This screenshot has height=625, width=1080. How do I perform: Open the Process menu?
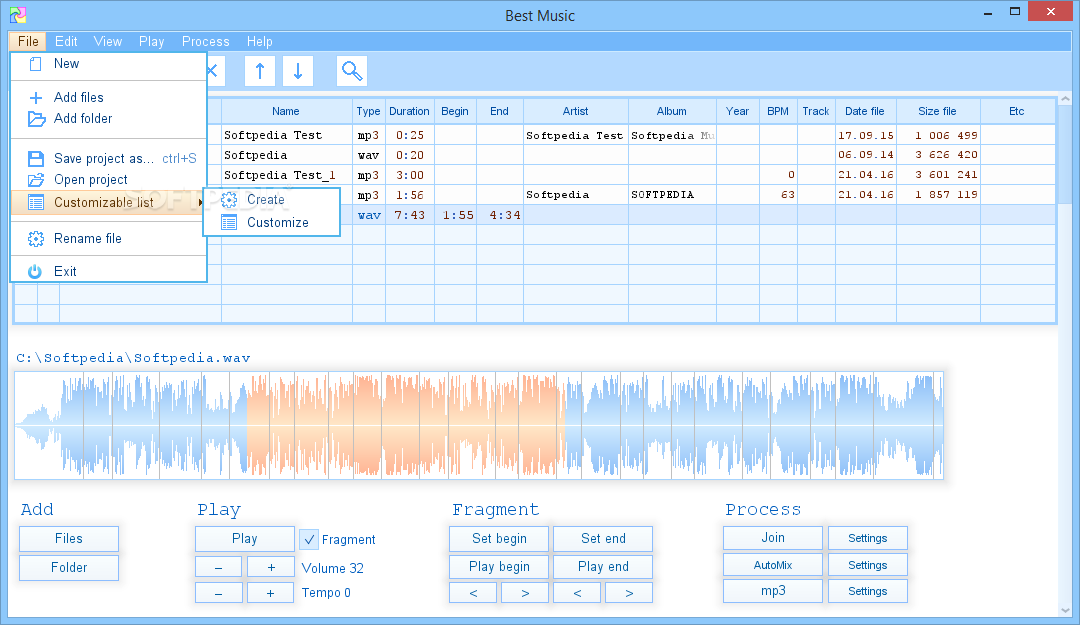point(205,41)
